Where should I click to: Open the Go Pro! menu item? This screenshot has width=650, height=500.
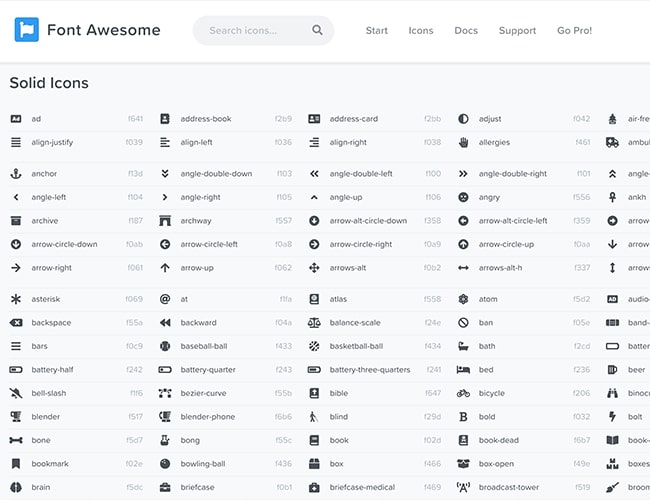[x=574, y=30]
